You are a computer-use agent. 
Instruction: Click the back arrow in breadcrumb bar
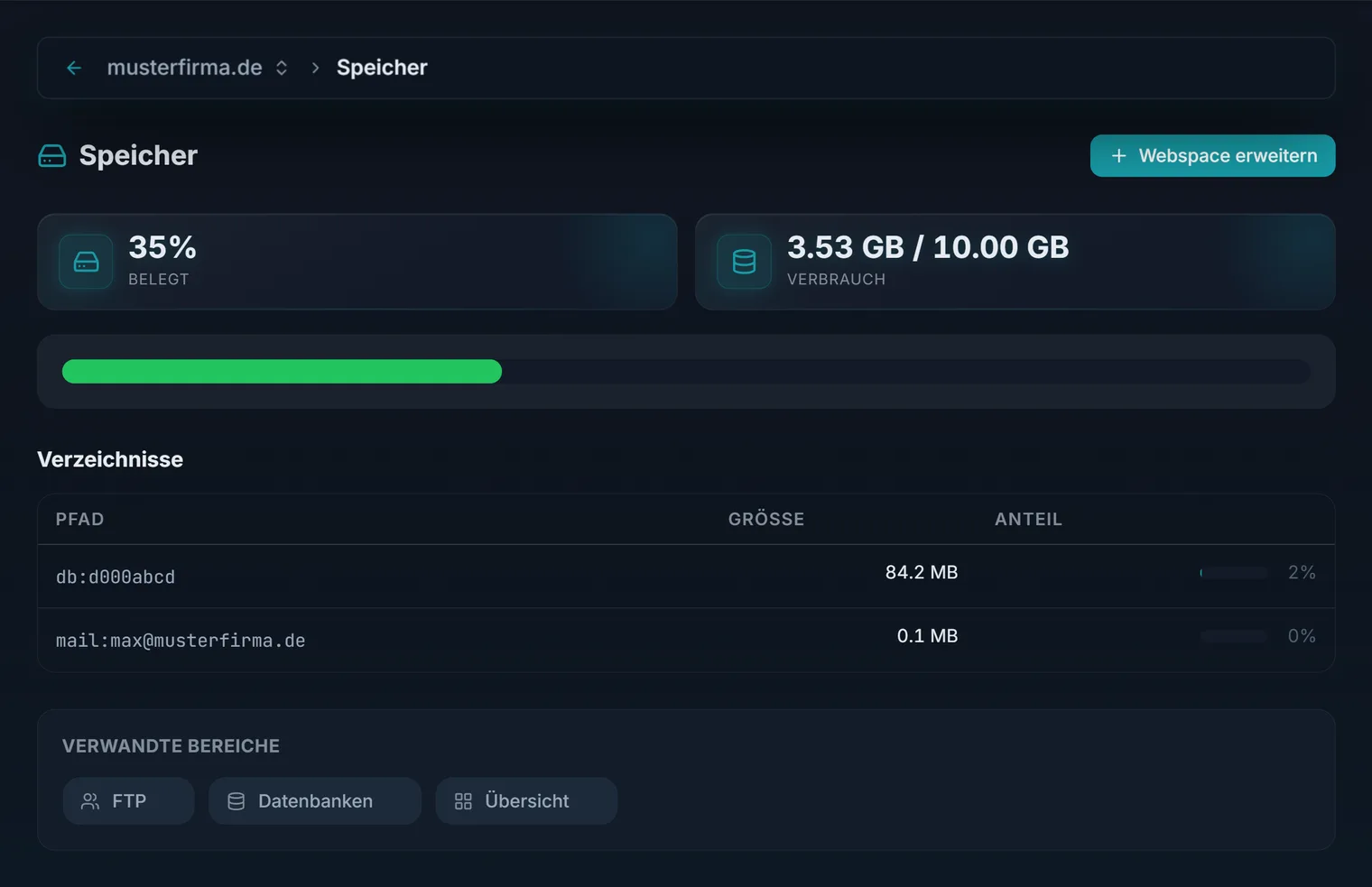[74, 68]
